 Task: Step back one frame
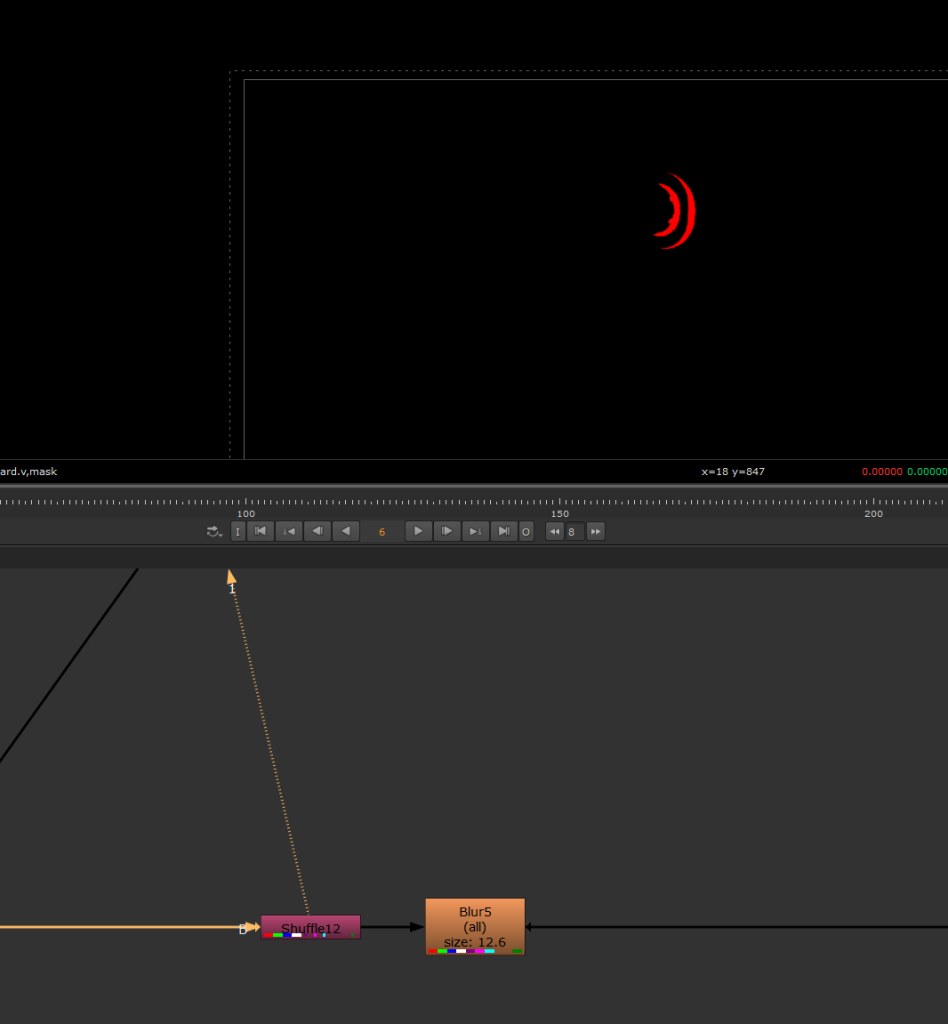point(317,532)
